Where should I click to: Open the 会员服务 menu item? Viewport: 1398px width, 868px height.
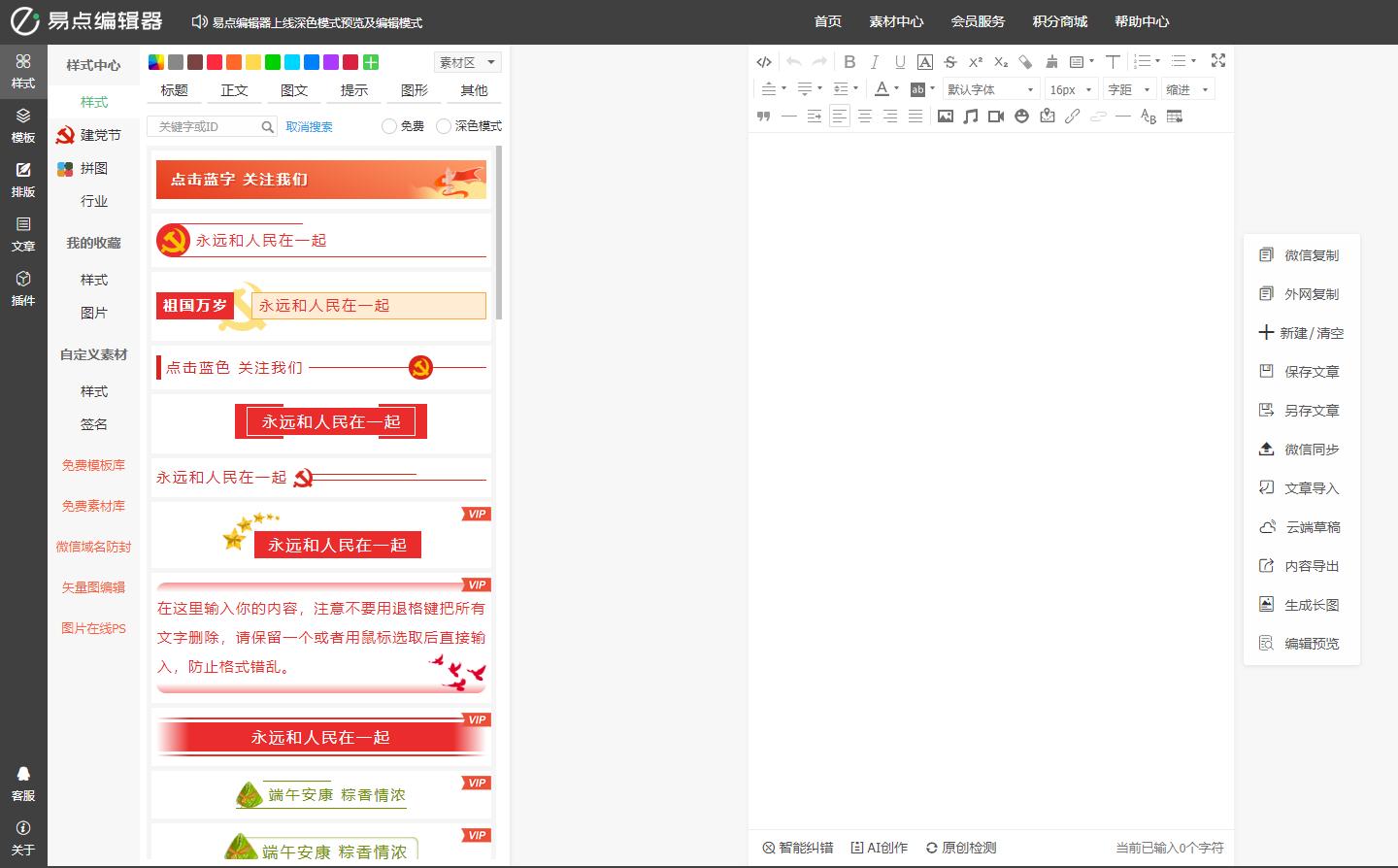pos(979,20)
